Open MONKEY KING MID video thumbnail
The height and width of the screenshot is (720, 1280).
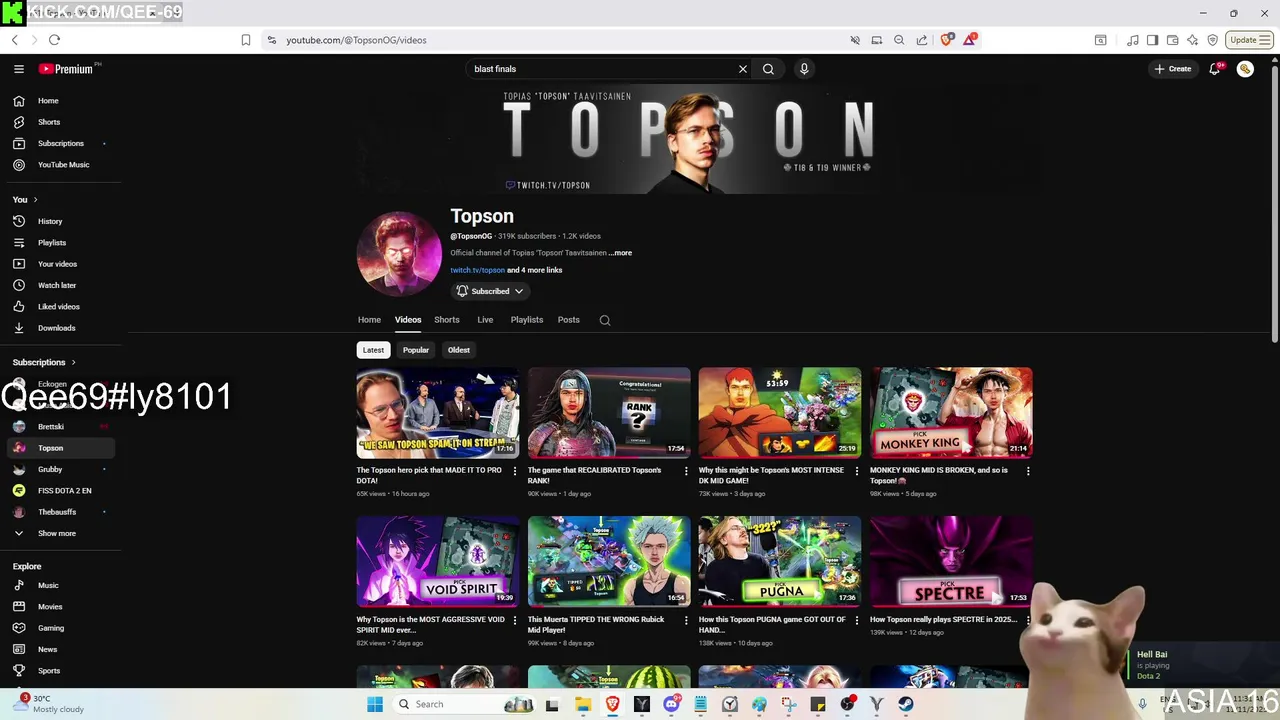951,413
